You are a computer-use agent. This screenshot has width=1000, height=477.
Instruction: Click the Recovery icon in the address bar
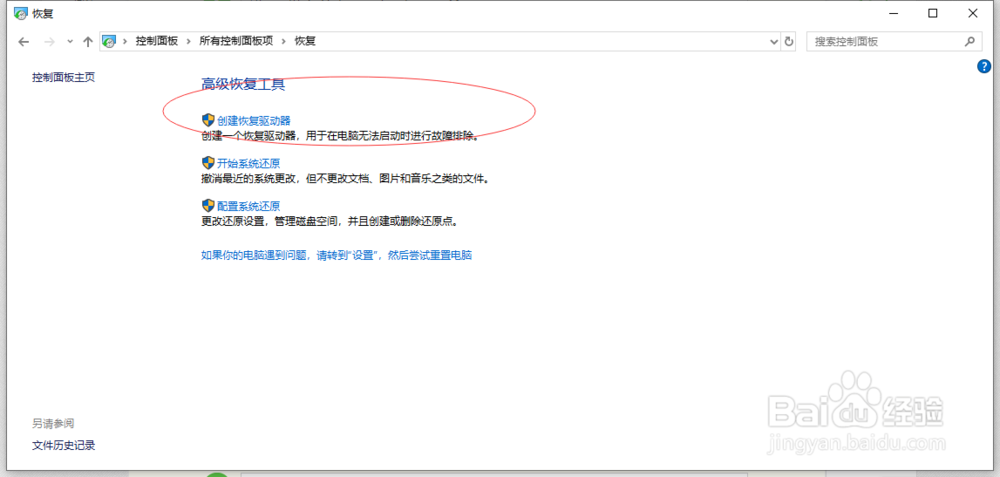(x=109, y=41)
